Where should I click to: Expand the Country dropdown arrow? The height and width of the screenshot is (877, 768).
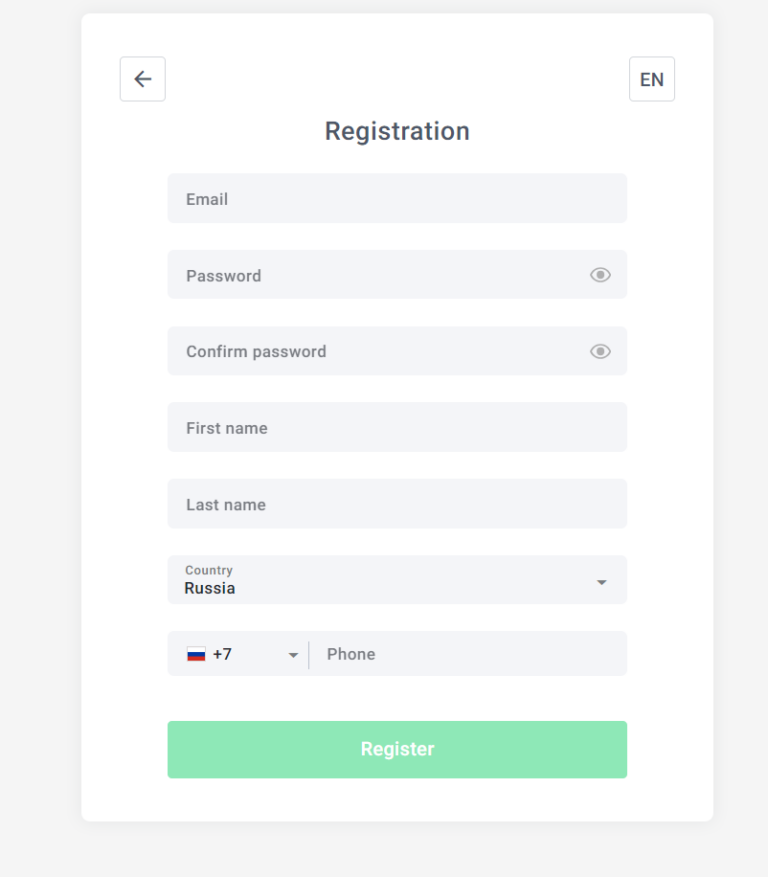click(x=601, y=582)
